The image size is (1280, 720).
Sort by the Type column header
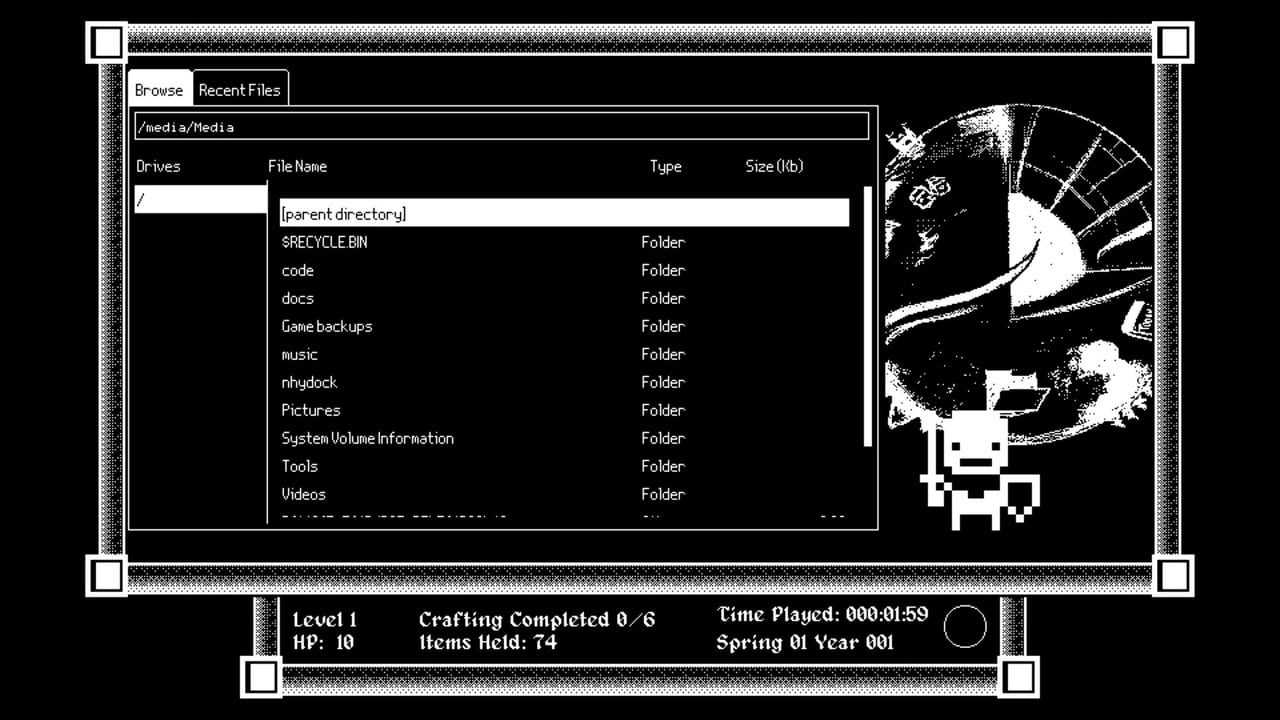665,166
